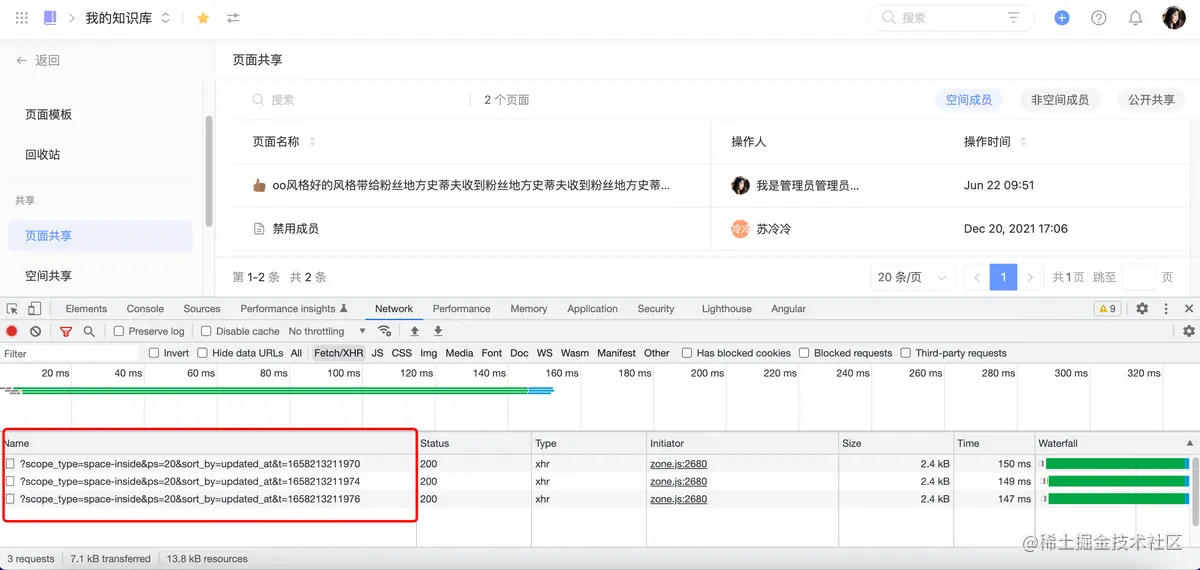Open the help question mark icon
1200x570 pixels.
pyautogui.click(x=1098, y=18)
